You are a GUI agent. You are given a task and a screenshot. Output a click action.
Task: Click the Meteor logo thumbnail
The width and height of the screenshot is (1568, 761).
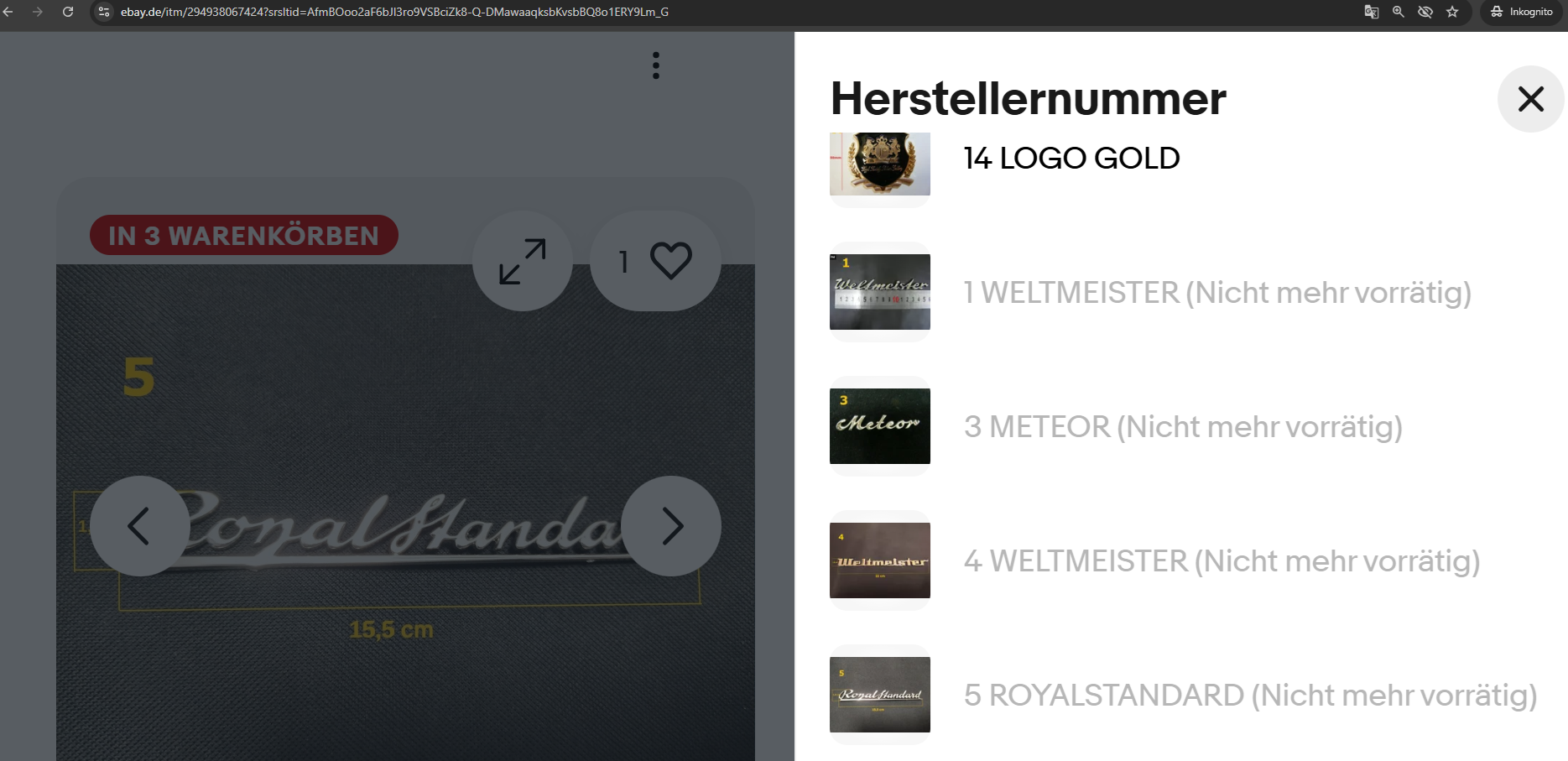[880, 426]
